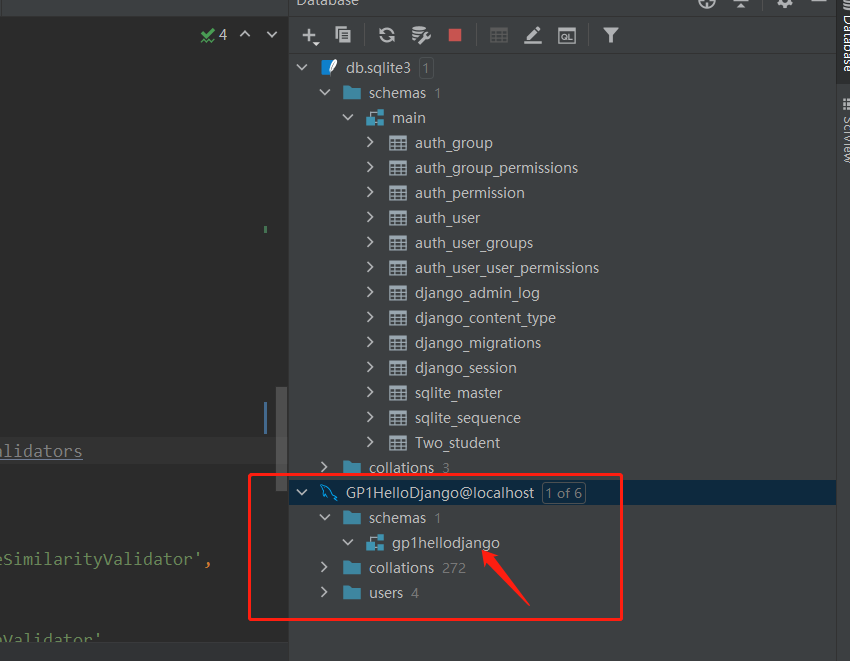
Task: Expand the collections folder with 272 items
Action: pos(324,567)
